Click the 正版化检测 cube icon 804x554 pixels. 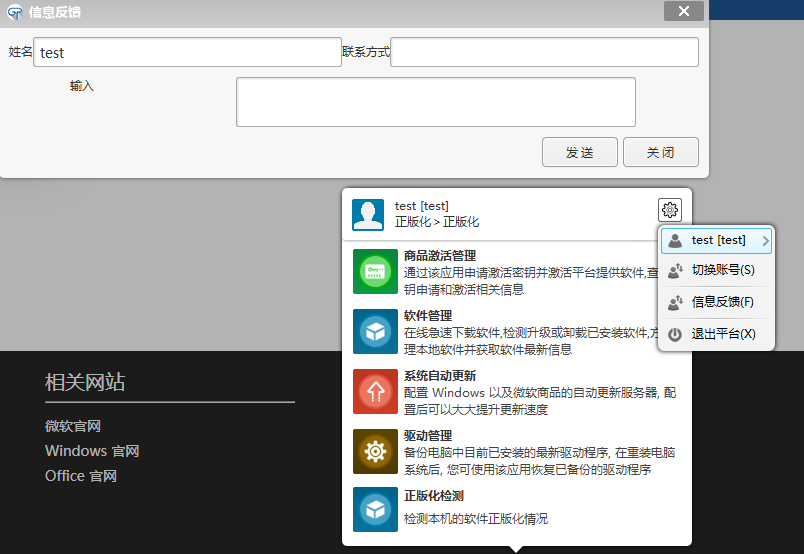(375, 510)
